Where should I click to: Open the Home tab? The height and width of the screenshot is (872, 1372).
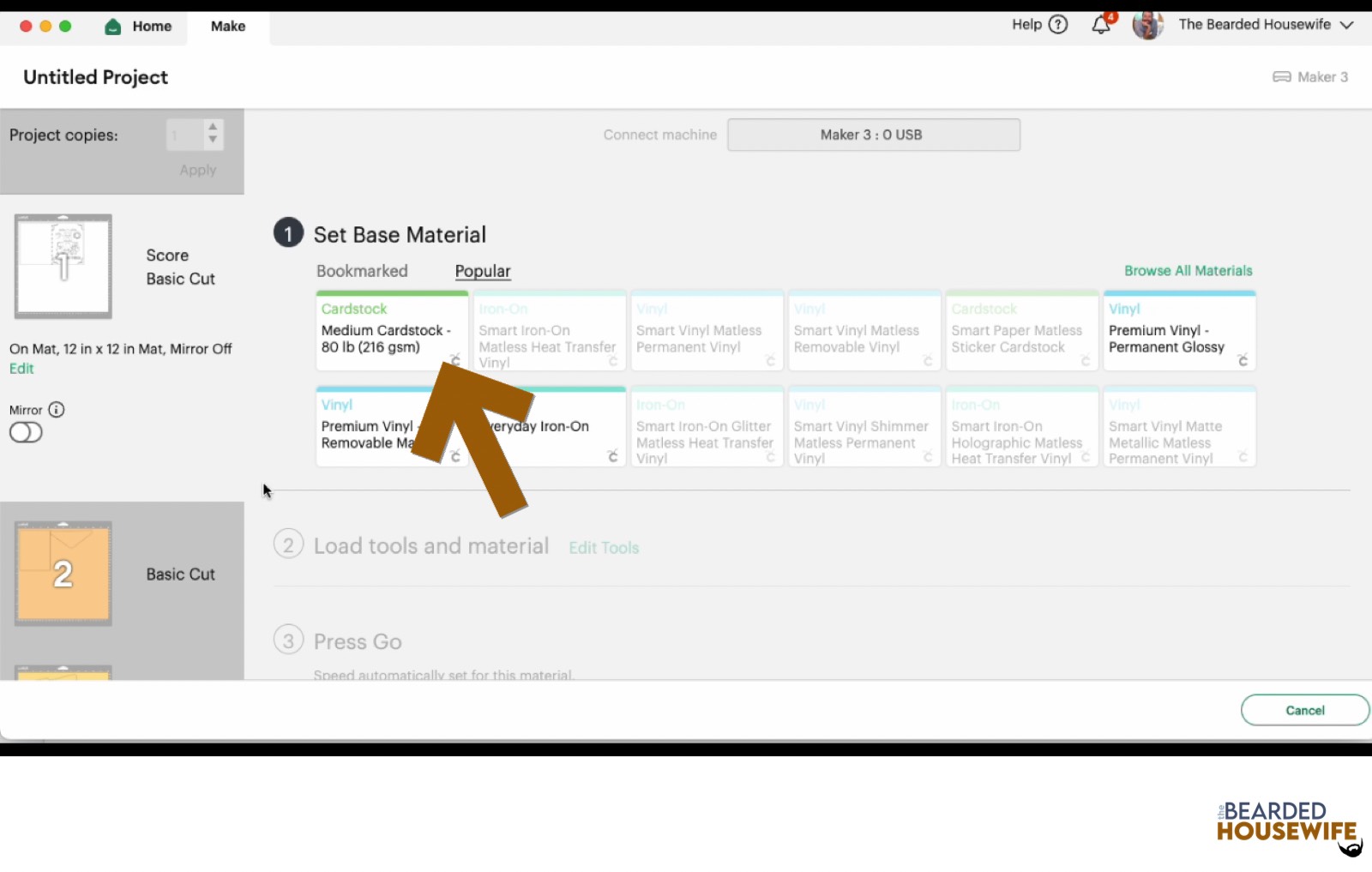click(x=138, y=27)
